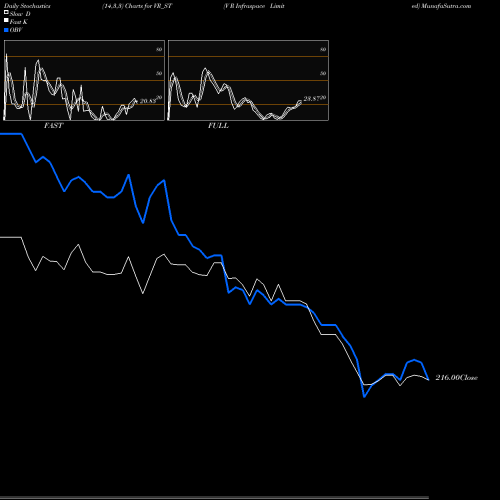Click the 'Fast K' legend label
This screenshot has height=500, width=500.
pos(19,22)
